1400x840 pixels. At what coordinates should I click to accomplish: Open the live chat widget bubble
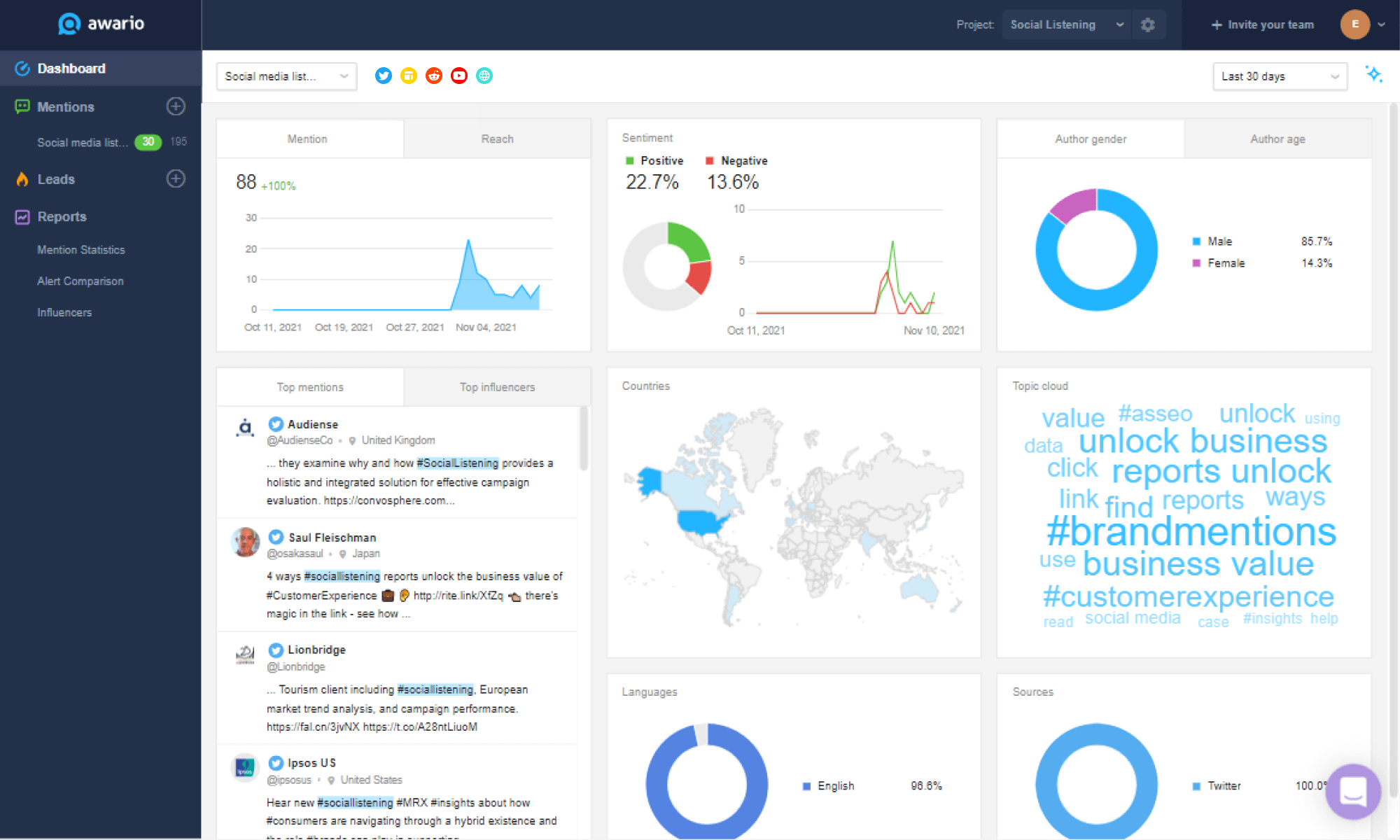[1353, 792]
